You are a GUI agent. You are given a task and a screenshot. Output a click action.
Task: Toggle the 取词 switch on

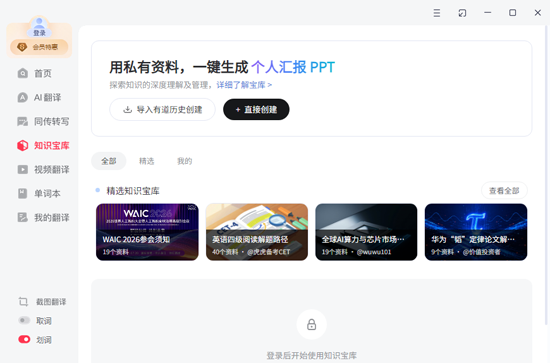(24, 320)
